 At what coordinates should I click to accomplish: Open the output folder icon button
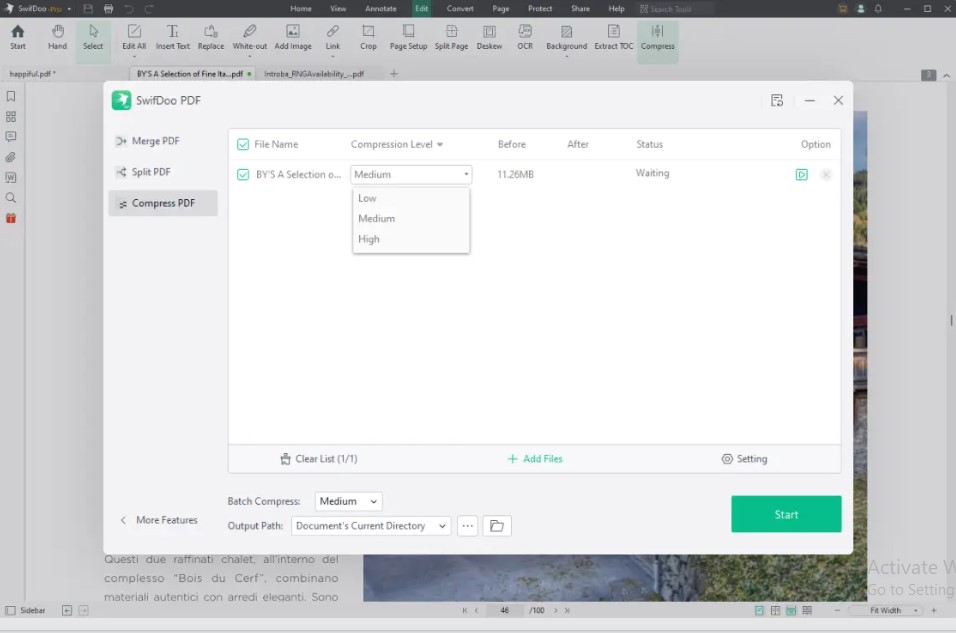497,526
